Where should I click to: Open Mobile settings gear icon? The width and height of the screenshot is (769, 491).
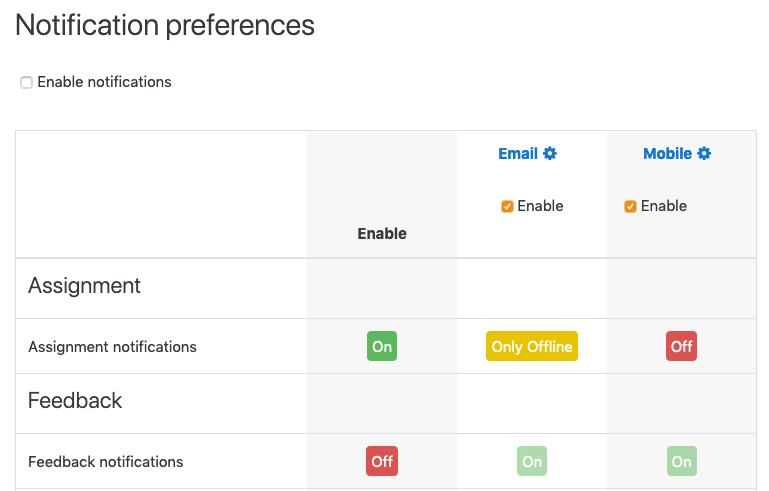704,154
